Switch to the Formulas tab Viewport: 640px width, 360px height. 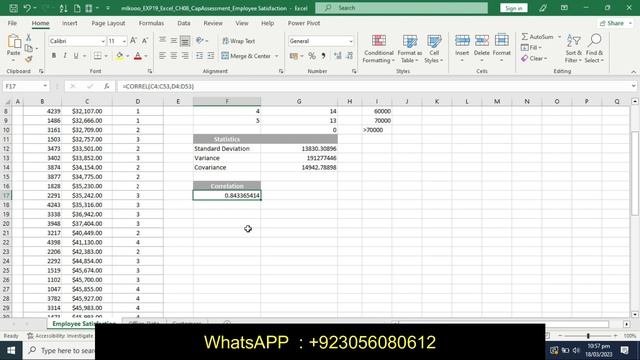(151, 23)
